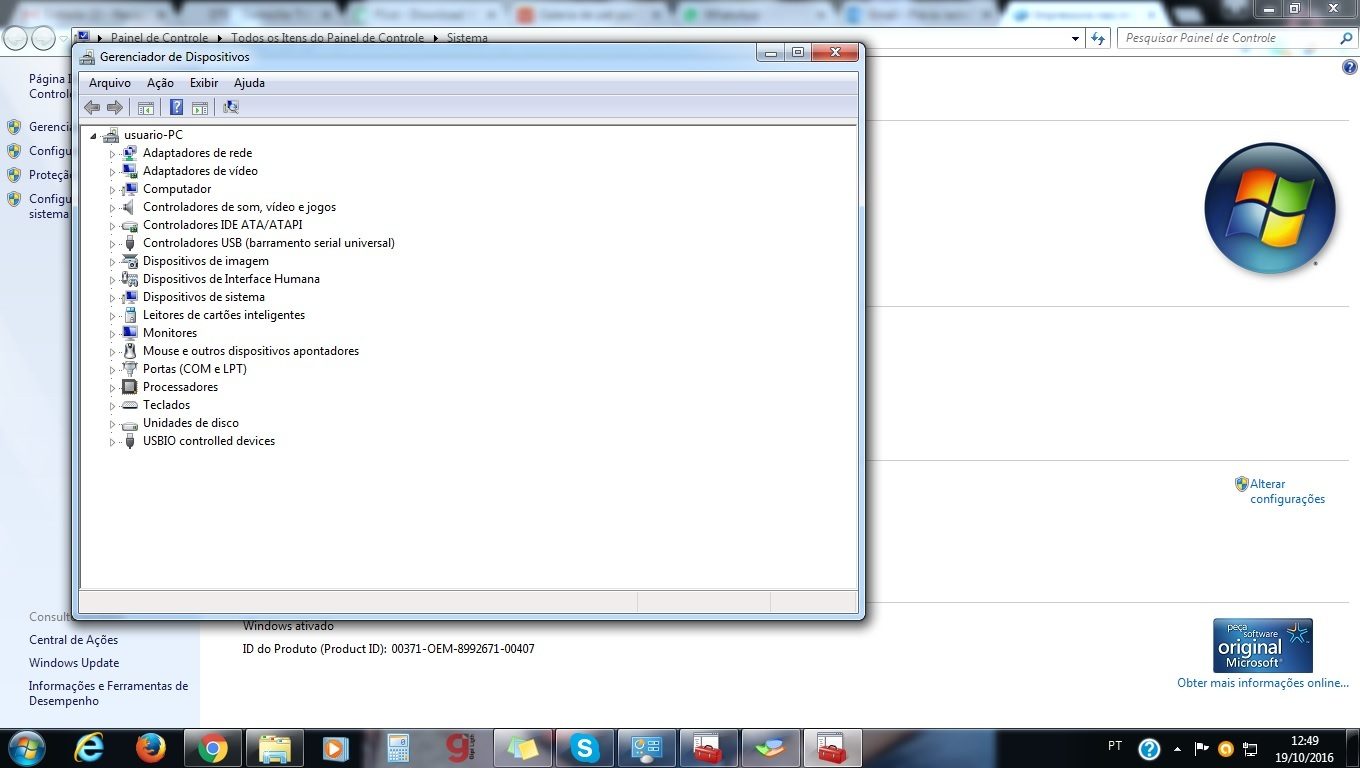Click the speaker icon beside Controladores de som
The height and width of the screenshot is (768, 1360).
[129, 207]
